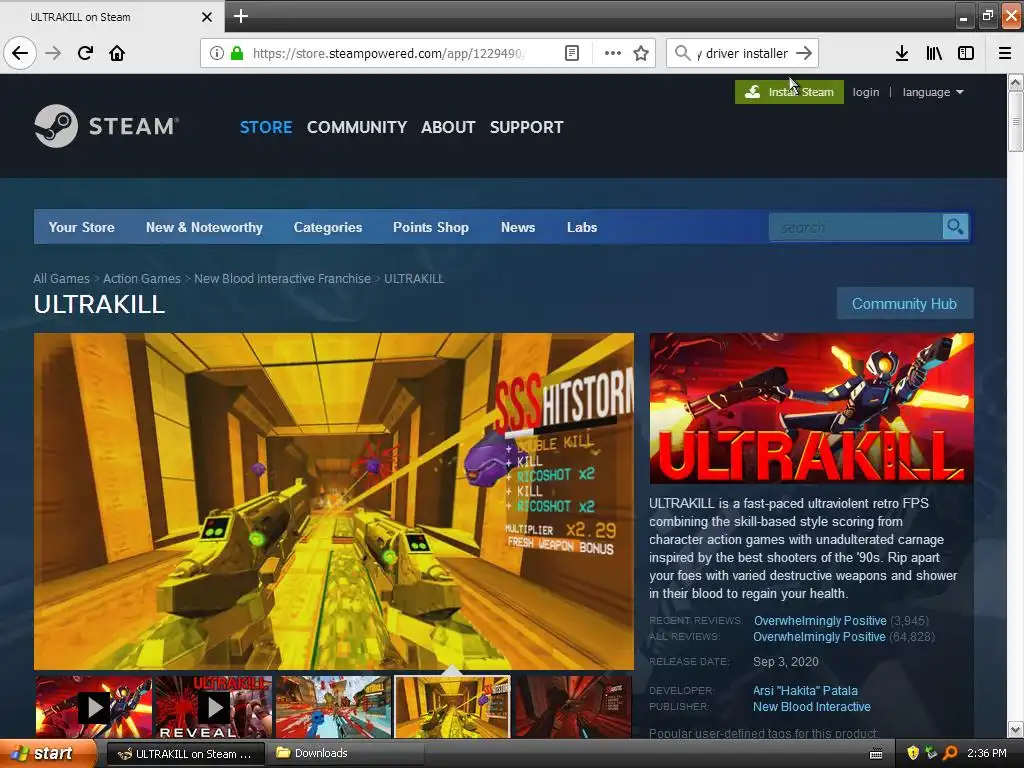Open the News tab
Viewport: 1024px width, 768px height.
click(x=518, y=227)
